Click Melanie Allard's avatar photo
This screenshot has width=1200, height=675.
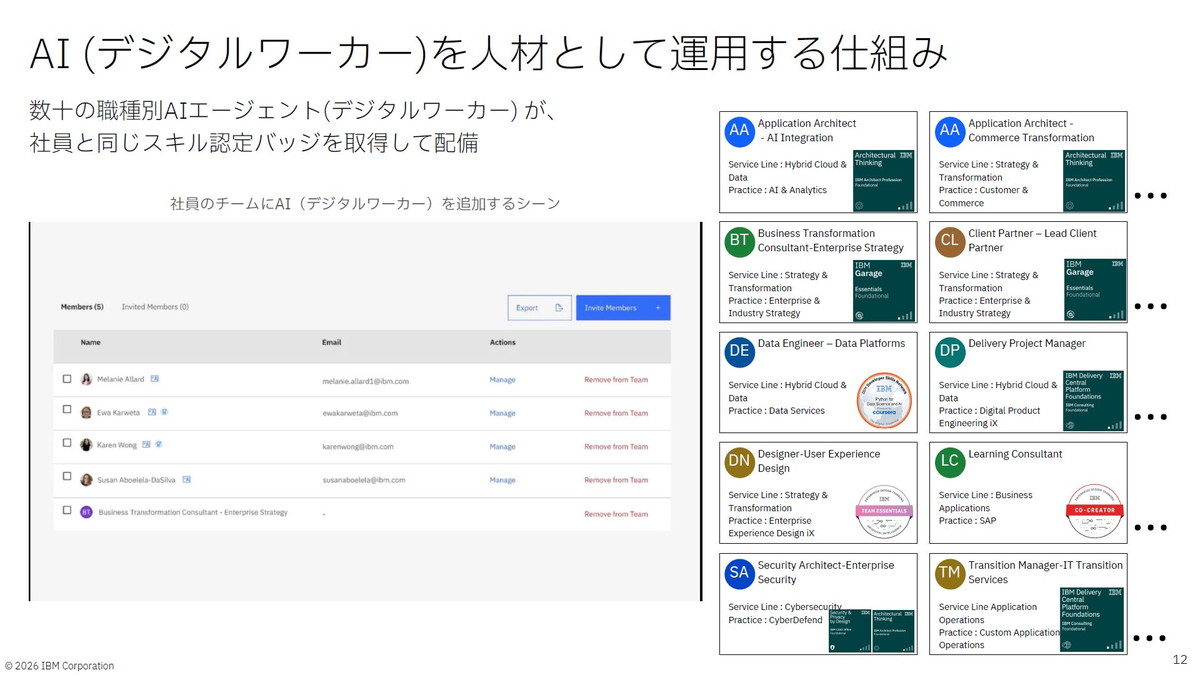86,380
